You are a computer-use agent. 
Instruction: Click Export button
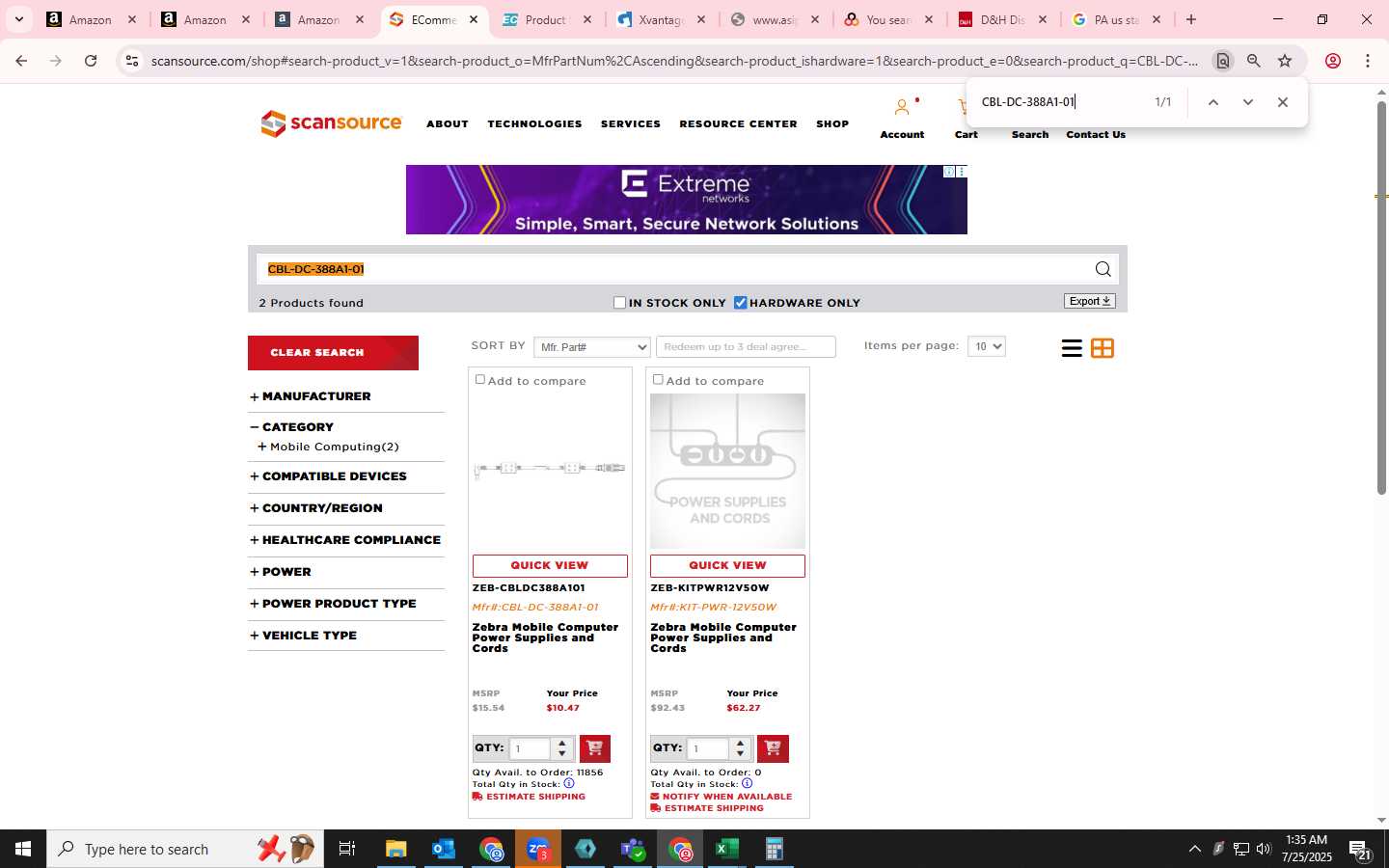[x=1090, y=301]
